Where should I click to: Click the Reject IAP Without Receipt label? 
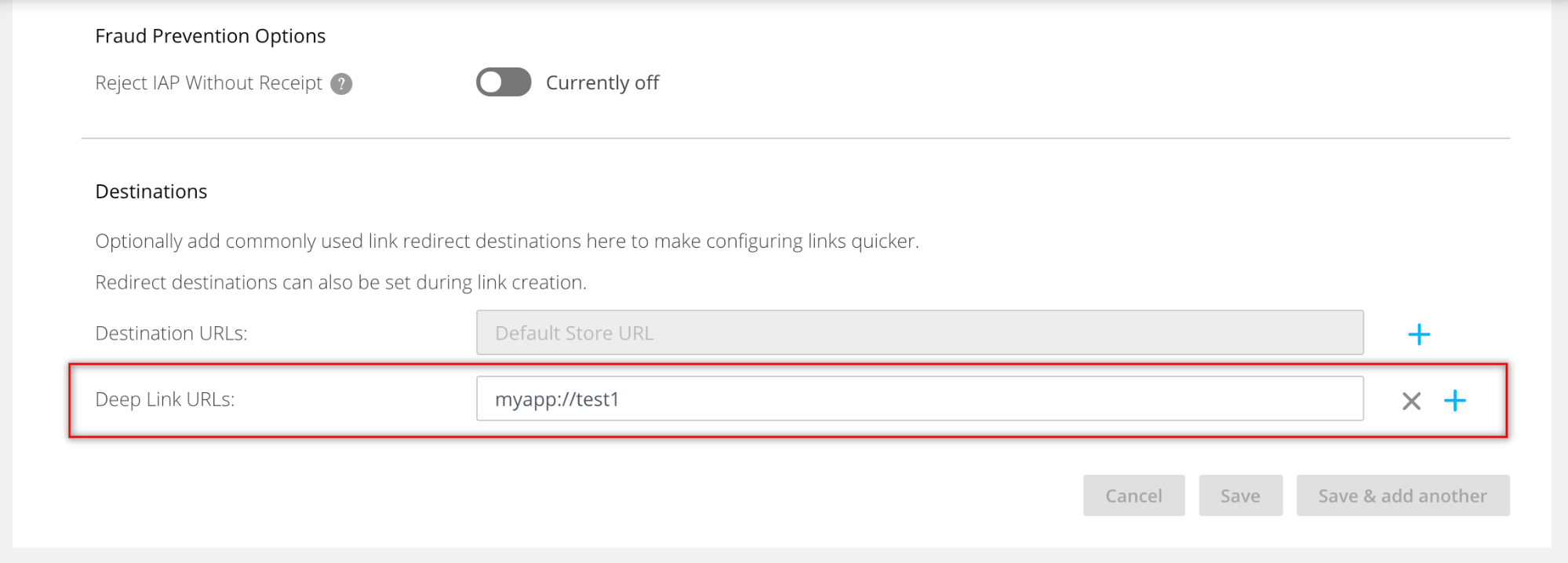209,83
